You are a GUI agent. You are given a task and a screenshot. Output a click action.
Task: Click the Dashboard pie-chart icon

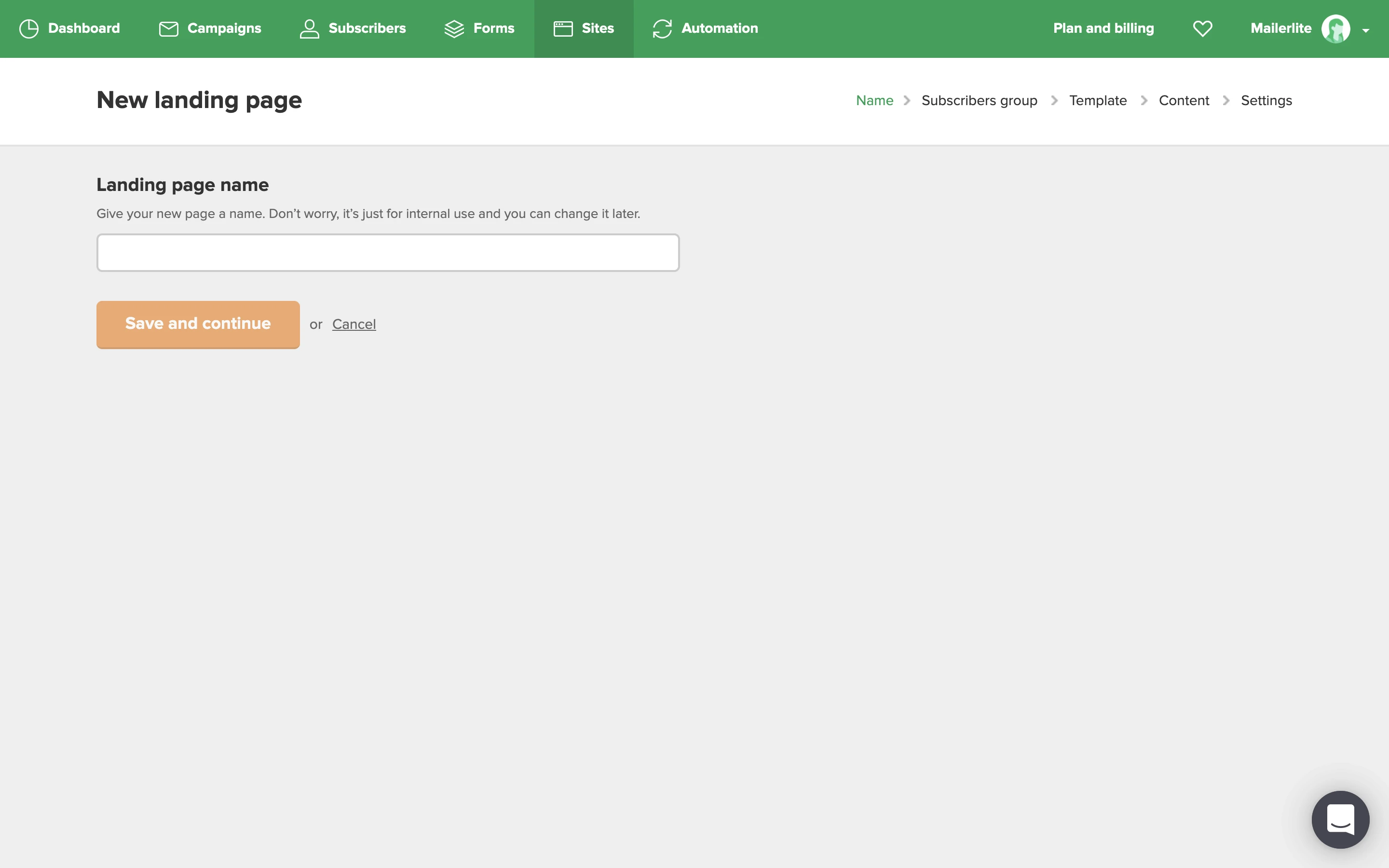[x=29, y=29]
